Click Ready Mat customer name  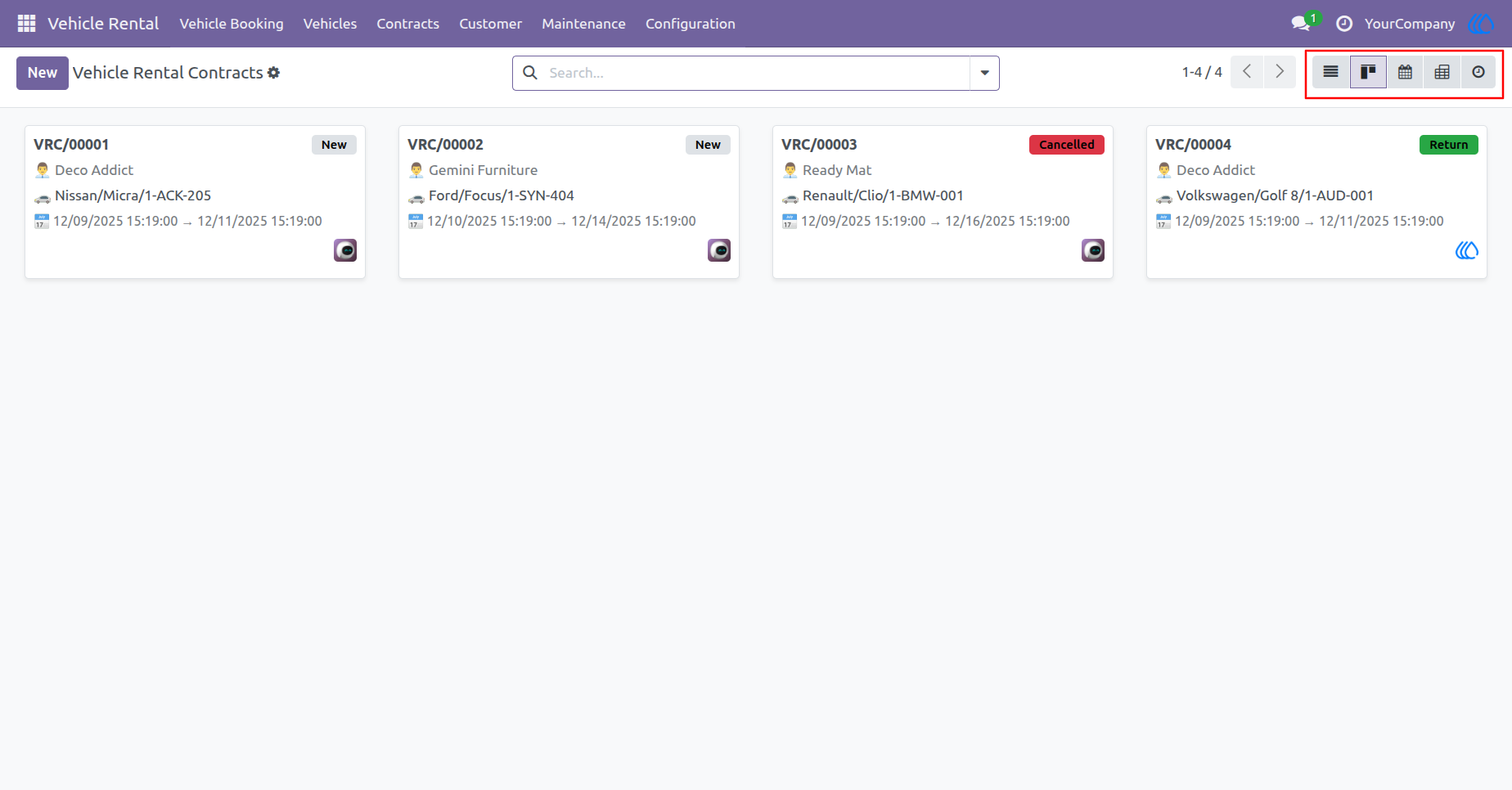837,170
